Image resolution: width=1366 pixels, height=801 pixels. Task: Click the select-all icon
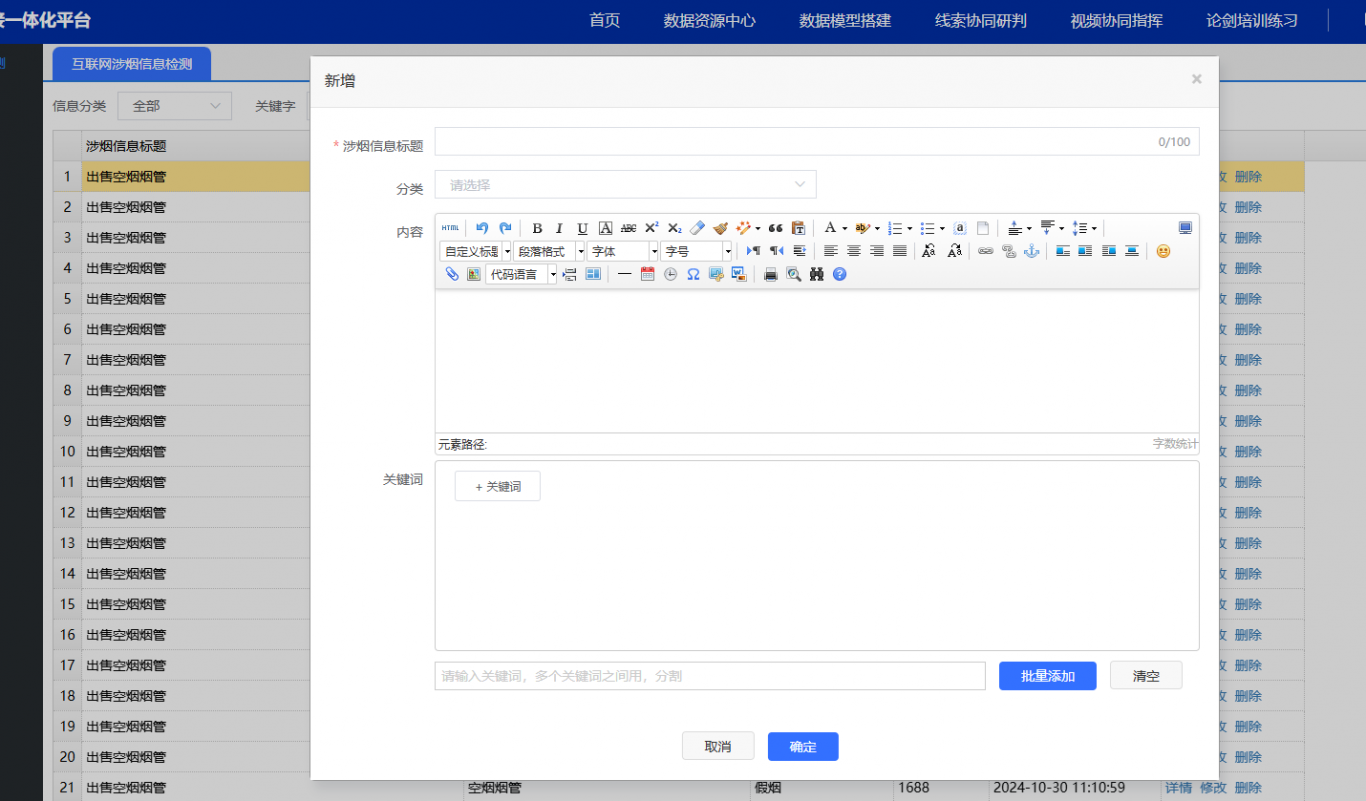[x=960, y=228]
